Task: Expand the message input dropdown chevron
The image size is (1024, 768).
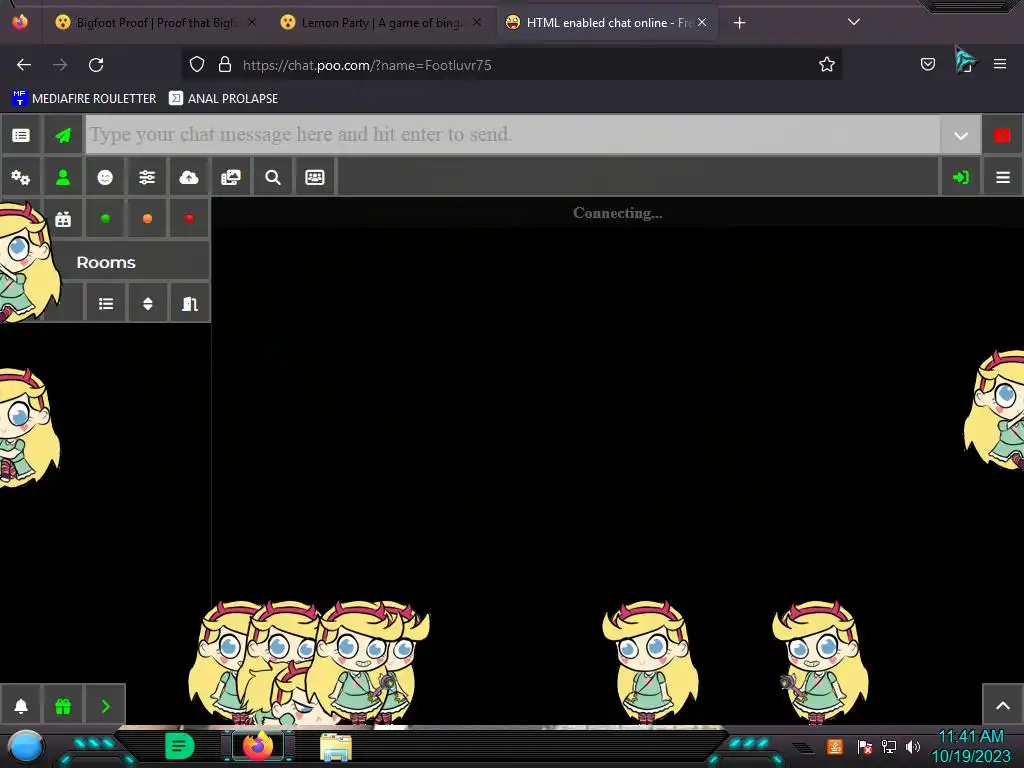Action: (961, 136)
